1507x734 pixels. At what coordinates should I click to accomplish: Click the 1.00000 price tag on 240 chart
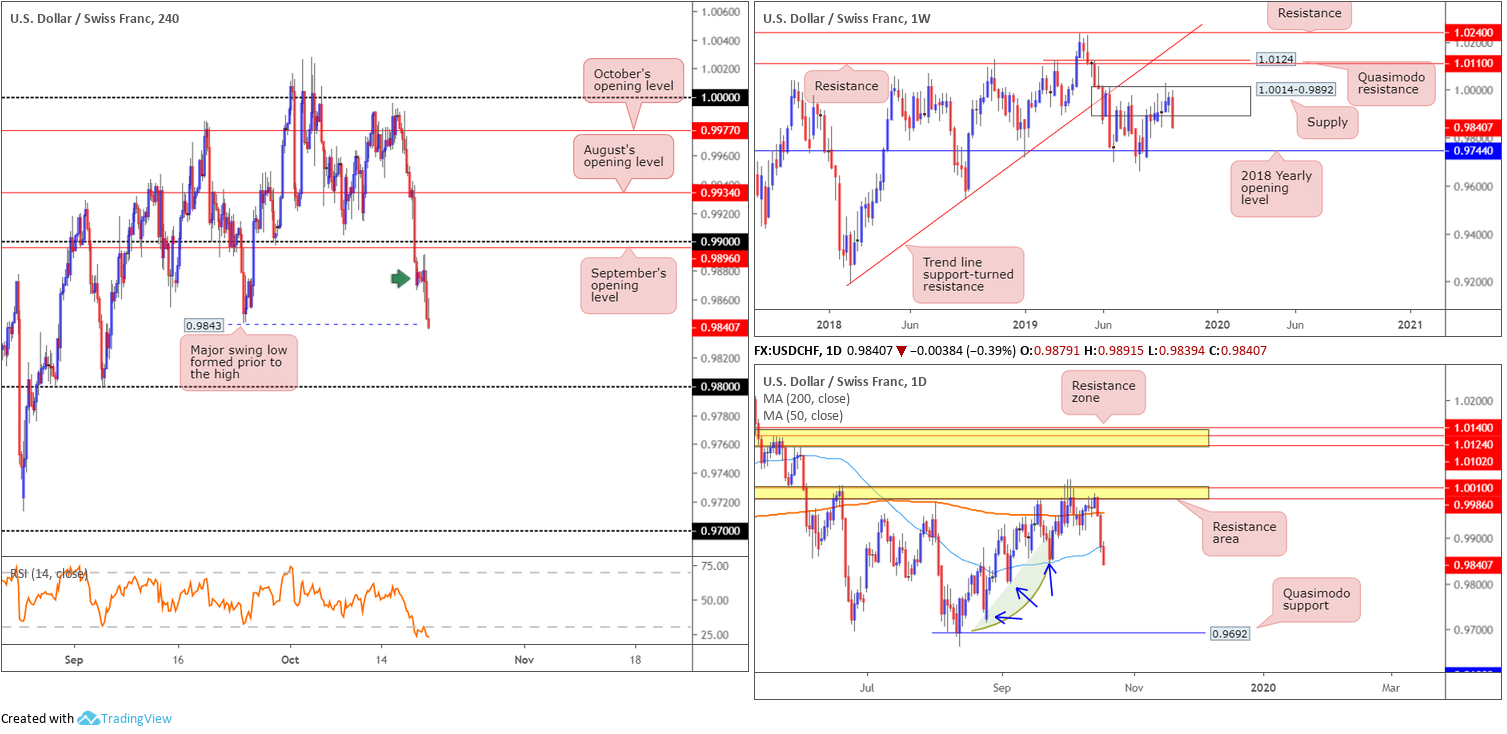[720, 97]
